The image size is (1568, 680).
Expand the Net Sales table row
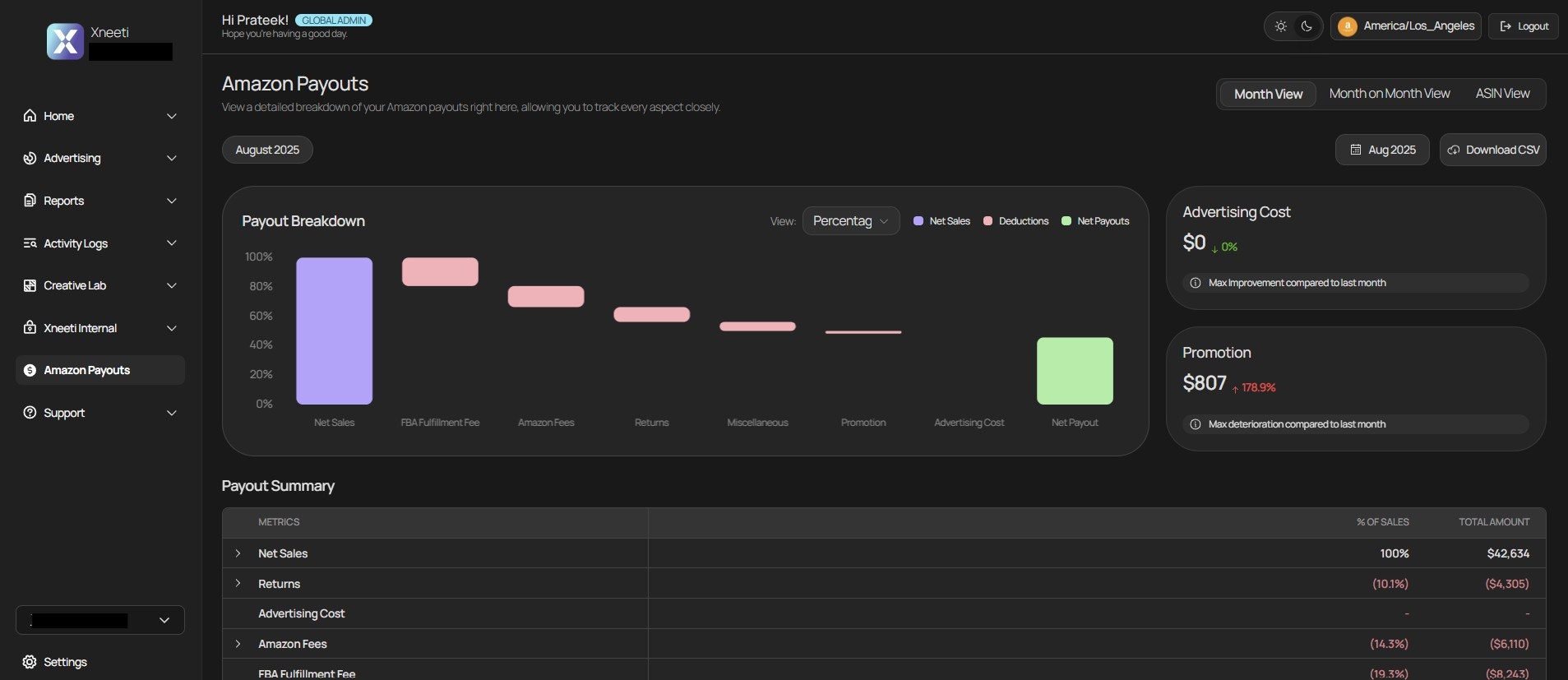coord(238,553)
